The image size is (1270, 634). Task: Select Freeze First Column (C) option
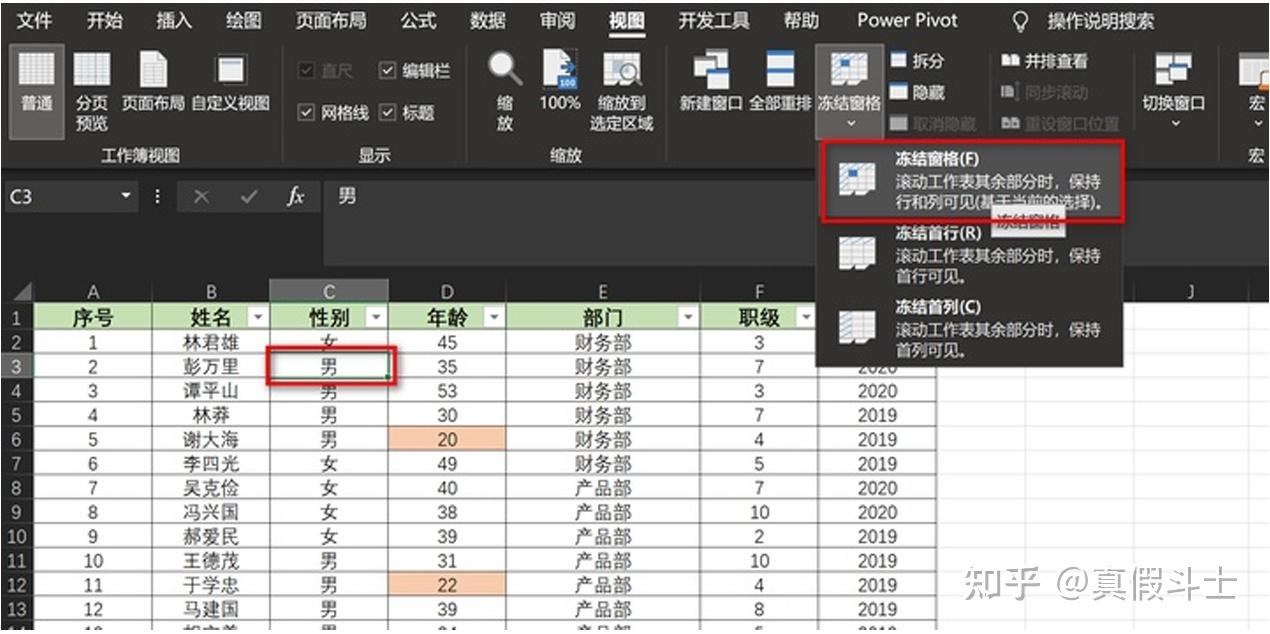pyautogui.click(x=969, y=328)
